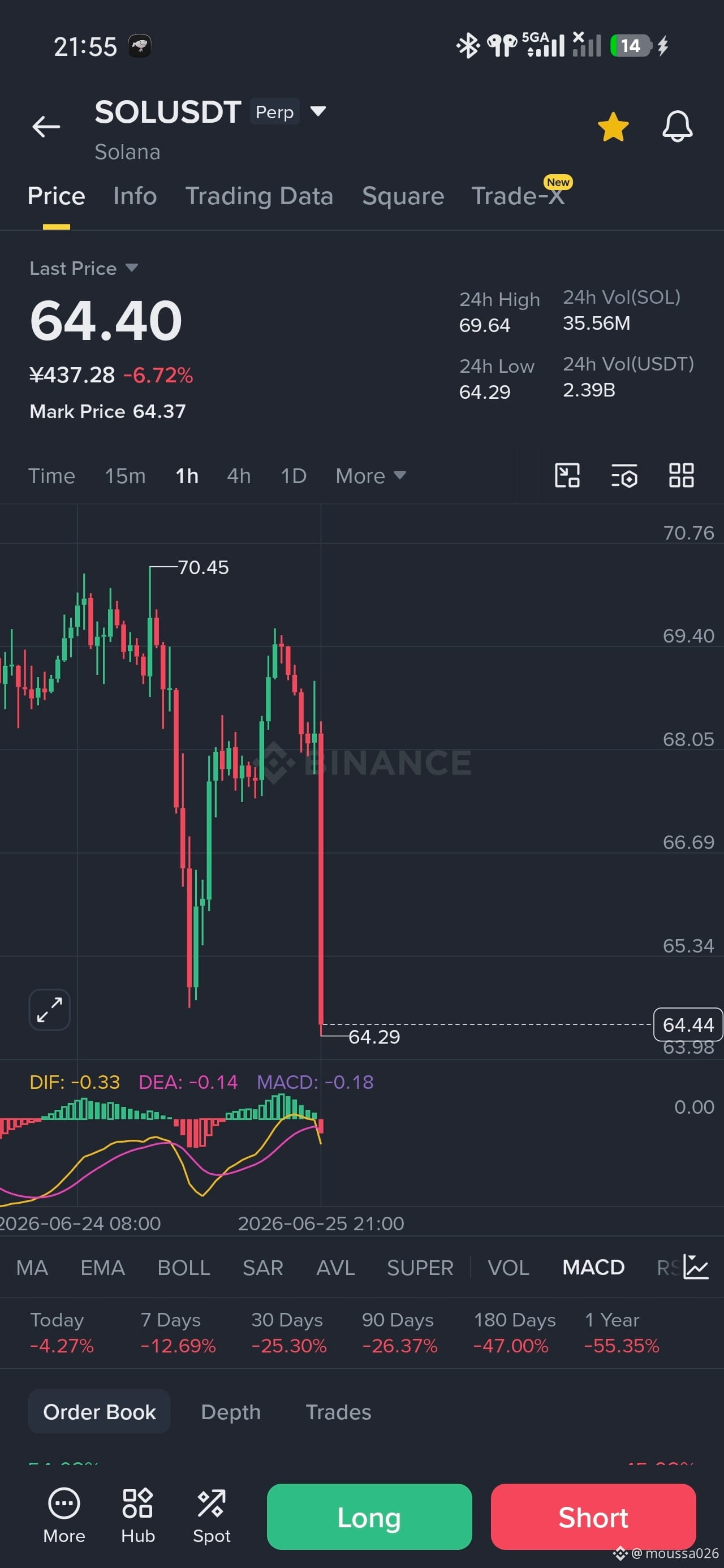Switch chart to 15m interval

[x=126, y=476]
